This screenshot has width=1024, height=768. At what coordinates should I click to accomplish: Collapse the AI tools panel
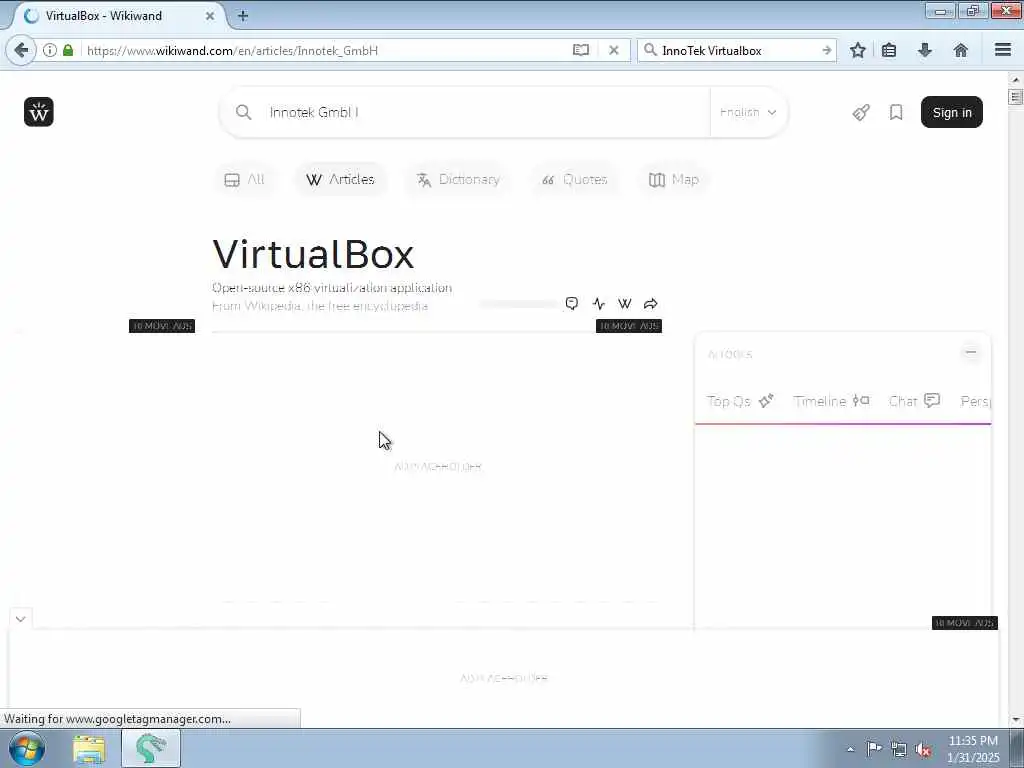point(970,352)
